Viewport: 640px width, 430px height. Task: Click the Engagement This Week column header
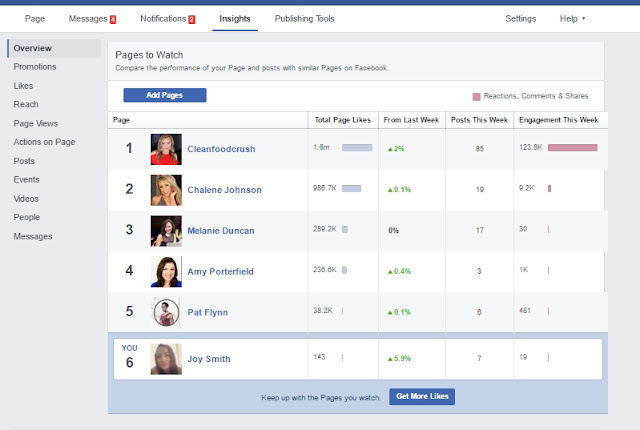(558, 120)
